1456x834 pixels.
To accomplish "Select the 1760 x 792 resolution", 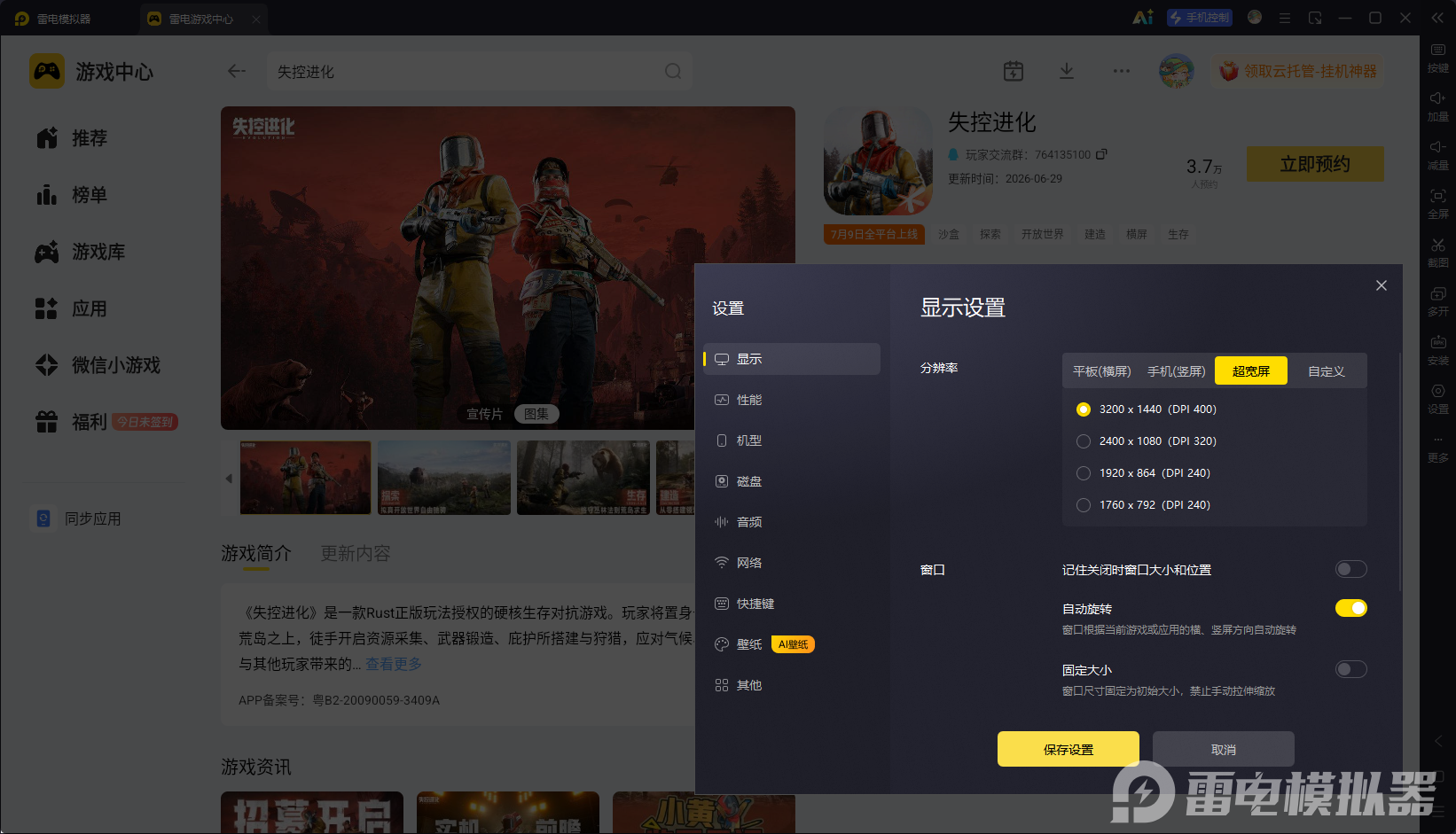I will pos(1143,505).
